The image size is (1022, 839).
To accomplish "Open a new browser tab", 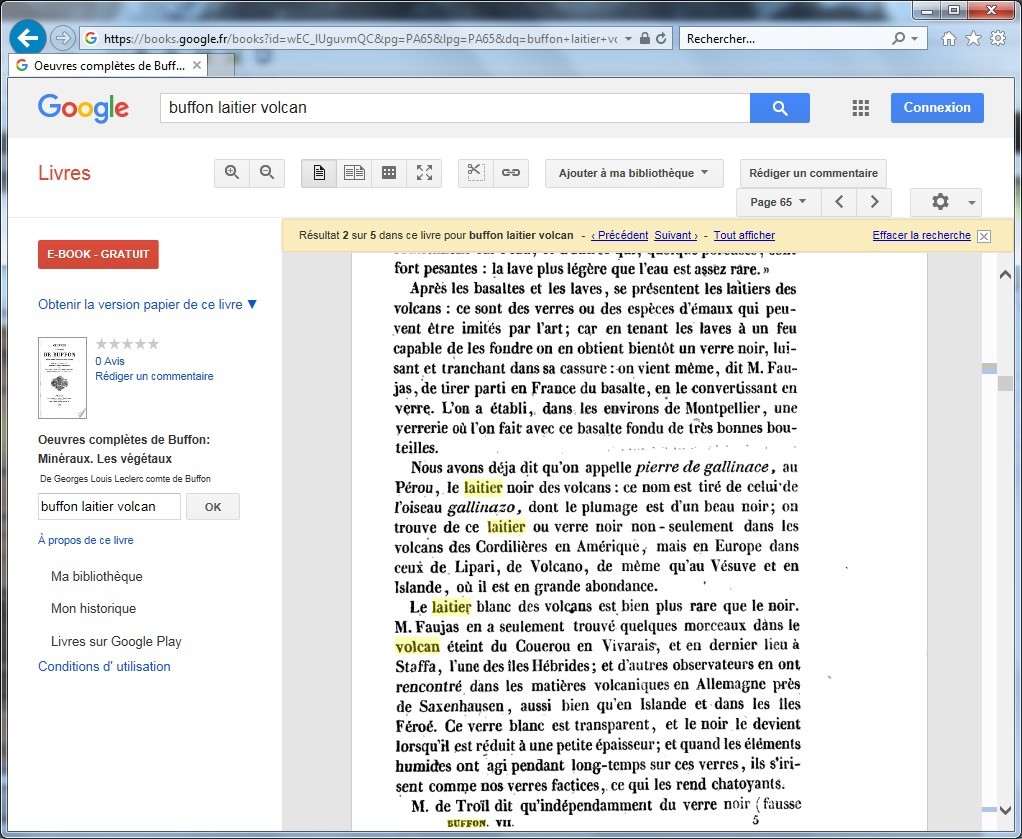I will pos(221,65).
